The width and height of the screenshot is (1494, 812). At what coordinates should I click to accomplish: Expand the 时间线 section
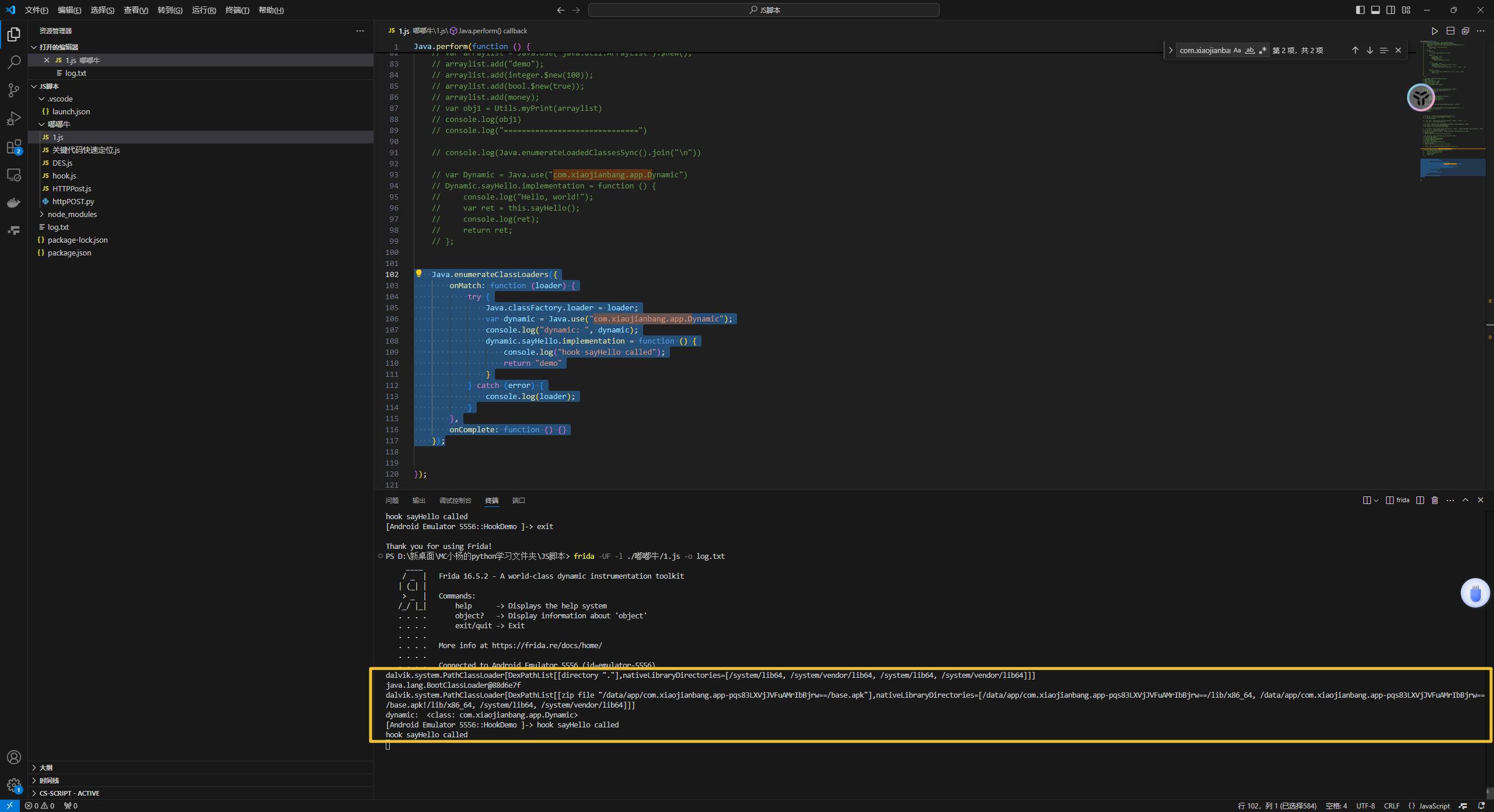pyautogui.click(x=49, y=780)
